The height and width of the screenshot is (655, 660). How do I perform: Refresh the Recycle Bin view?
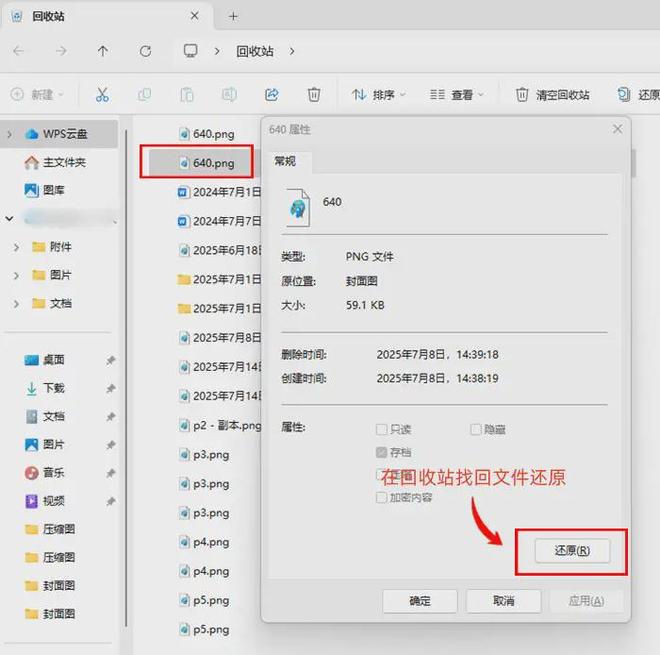coord(145,51)
